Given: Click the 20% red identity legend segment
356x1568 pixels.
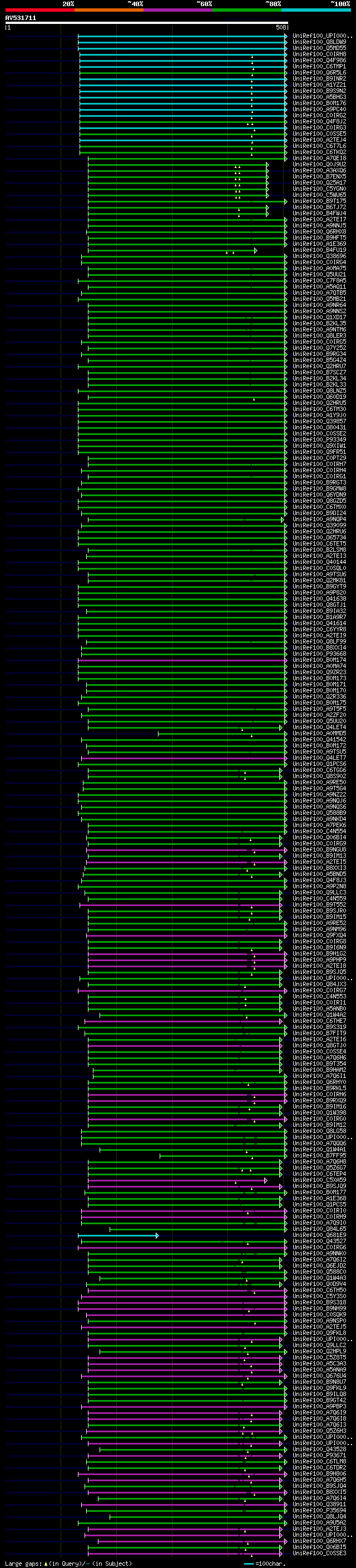Looking at the screenshot, I should (40, 10).
